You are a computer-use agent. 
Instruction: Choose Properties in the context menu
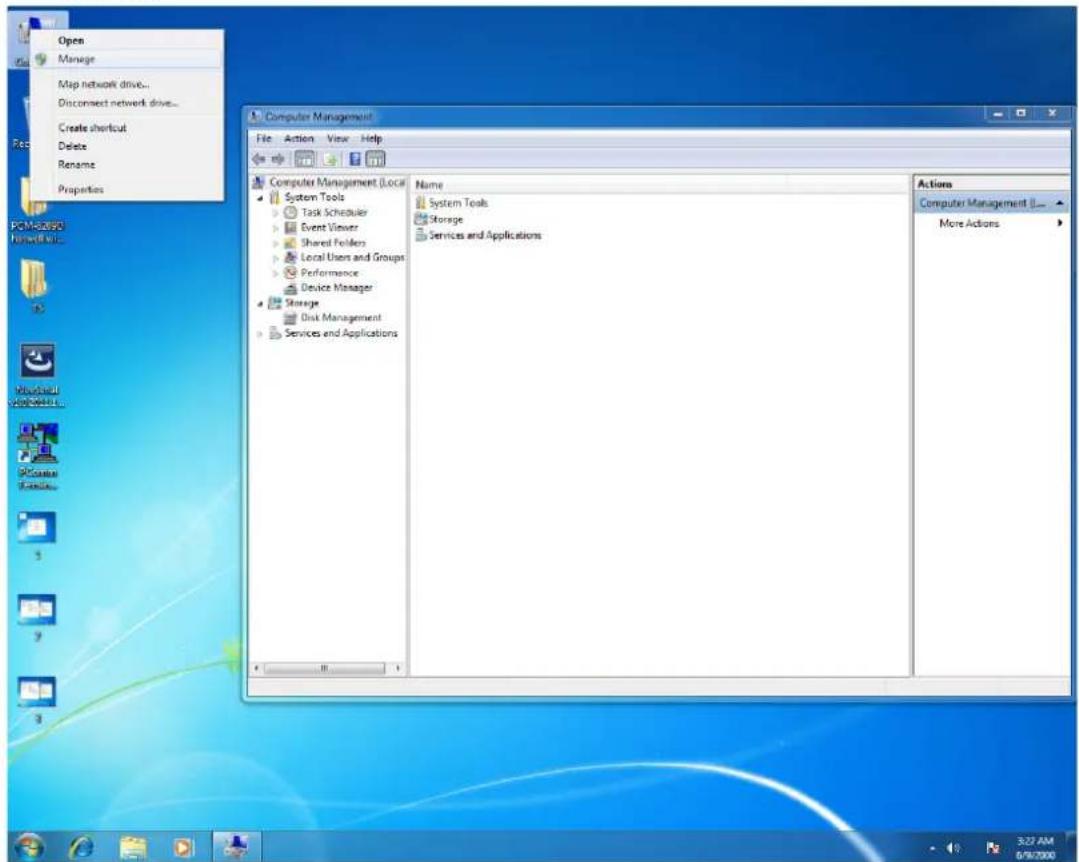click(127, 190)
